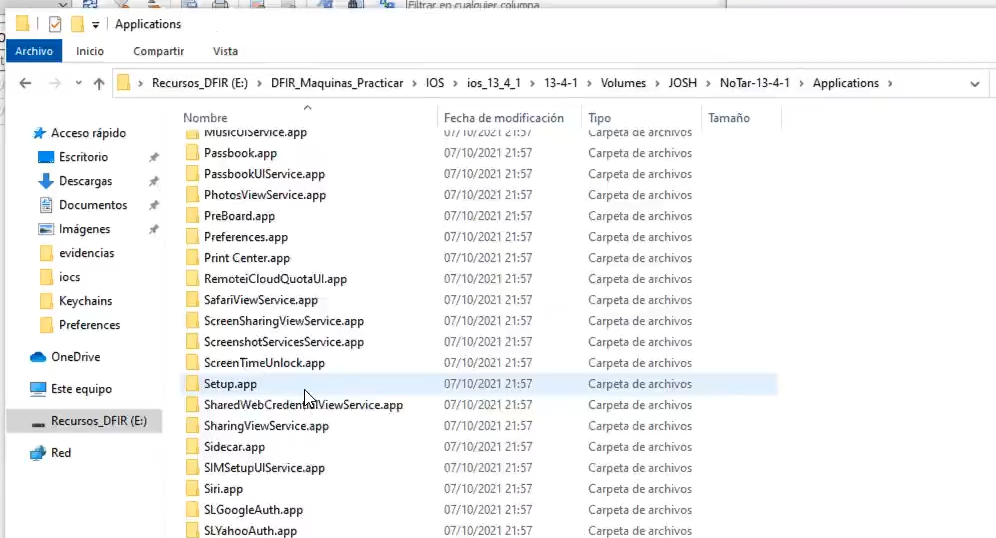Select RemoteiCloudQuotaUI.app folder
996x538 pixels.
[x=275, y=279]
